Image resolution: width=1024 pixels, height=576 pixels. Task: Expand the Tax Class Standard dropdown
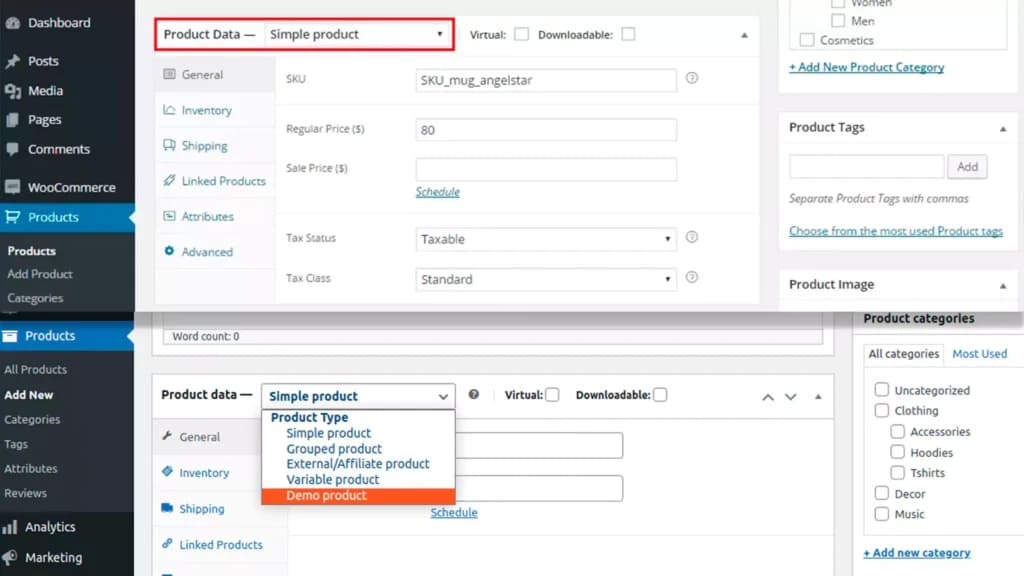tap(546, 280)
